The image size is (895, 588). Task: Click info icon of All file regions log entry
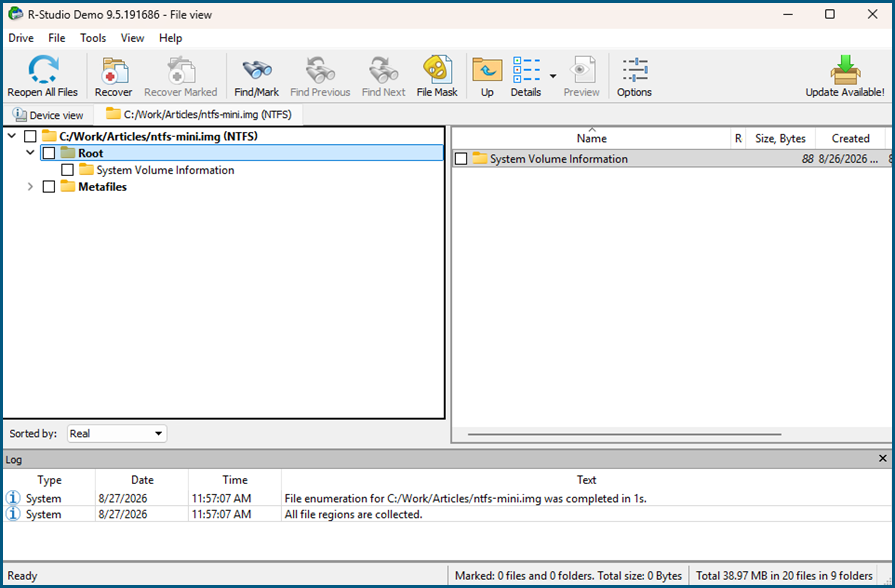[13, 514]
